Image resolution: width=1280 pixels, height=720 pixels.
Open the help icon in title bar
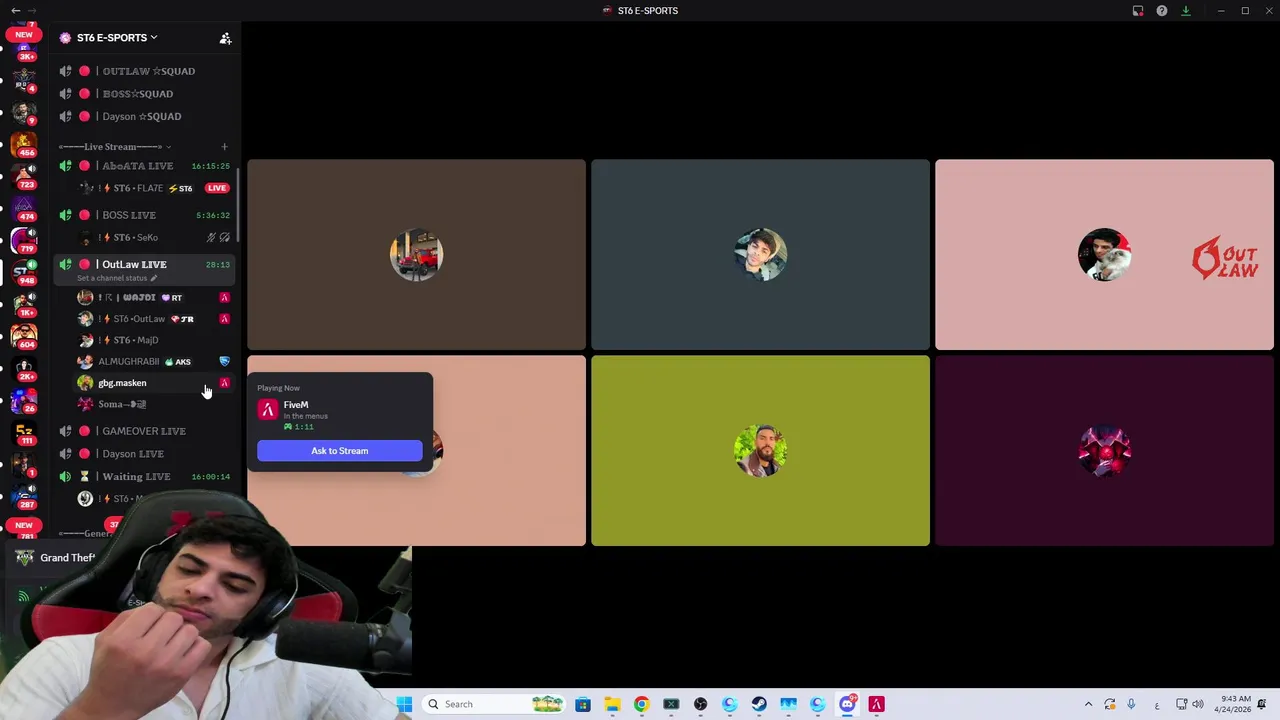tap(1162, 11)
